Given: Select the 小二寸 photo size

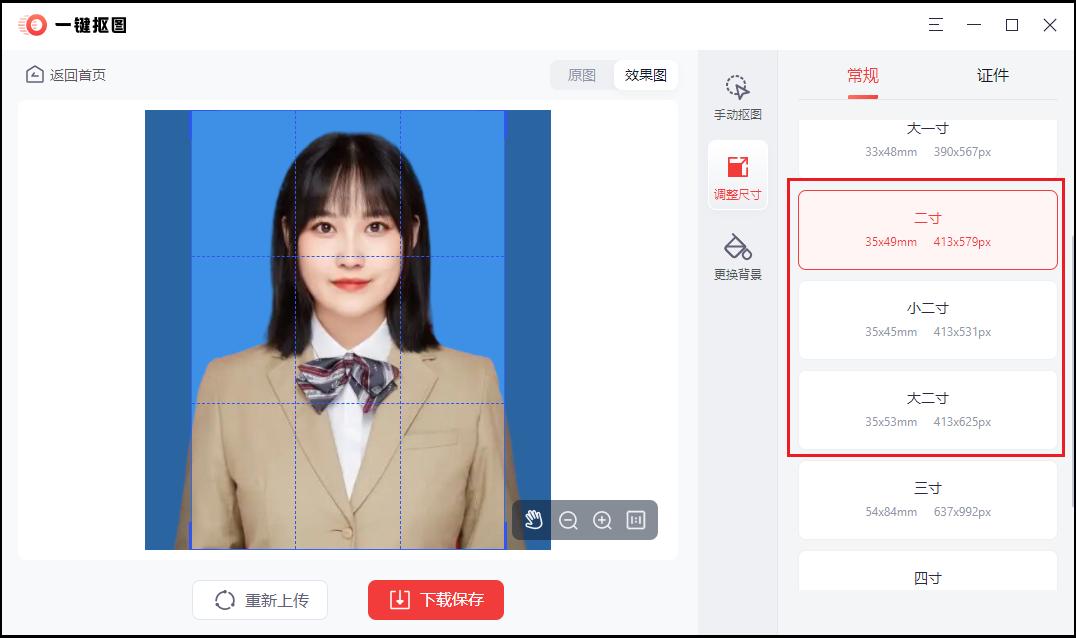Looking at the screenshot, I should coord(927,320).
